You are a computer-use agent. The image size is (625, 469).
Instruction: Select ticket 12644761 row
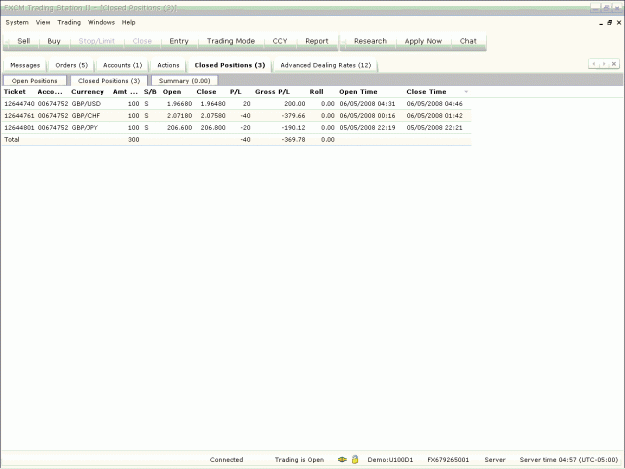tap(237, 116)
